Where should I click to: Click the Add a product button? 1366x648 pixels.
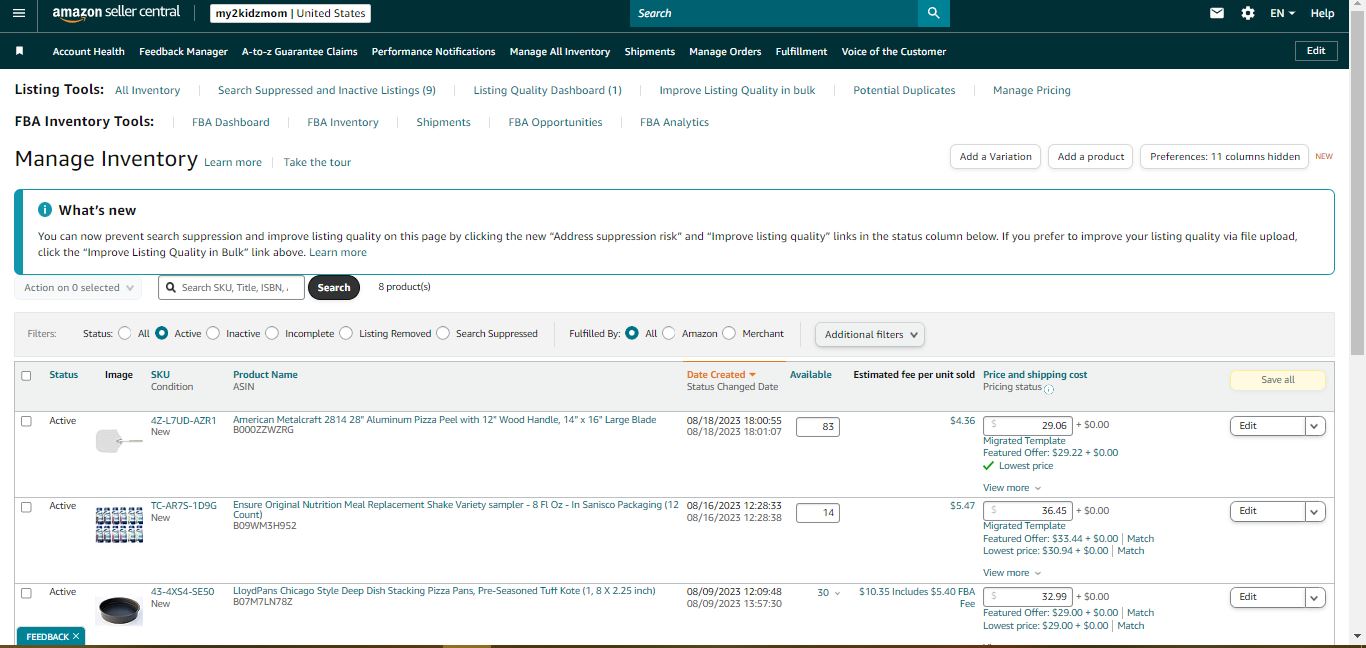pos(1091,157)
